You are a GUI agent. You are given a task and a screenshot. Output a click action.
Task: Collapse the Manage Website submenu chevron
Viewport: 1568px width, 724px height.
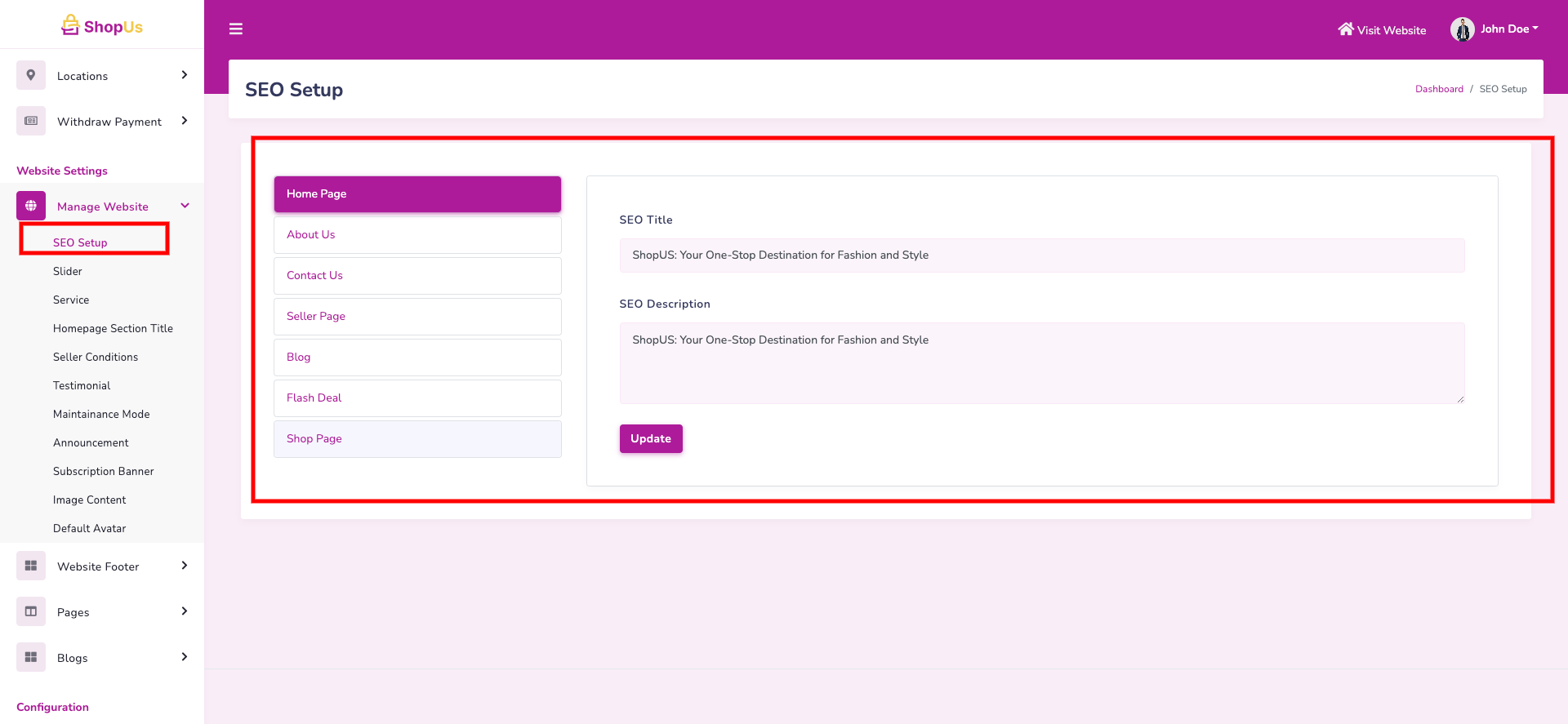tap(185, 206)
